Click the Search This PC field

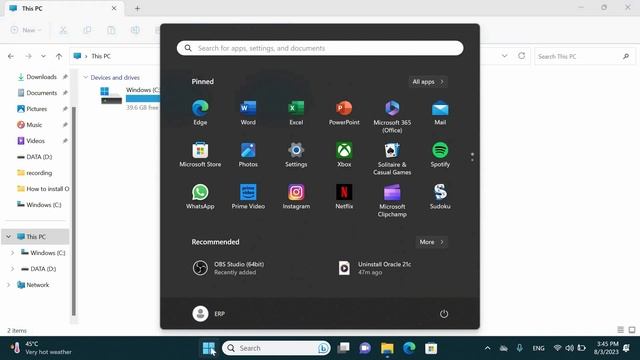[x=584, y=56]
